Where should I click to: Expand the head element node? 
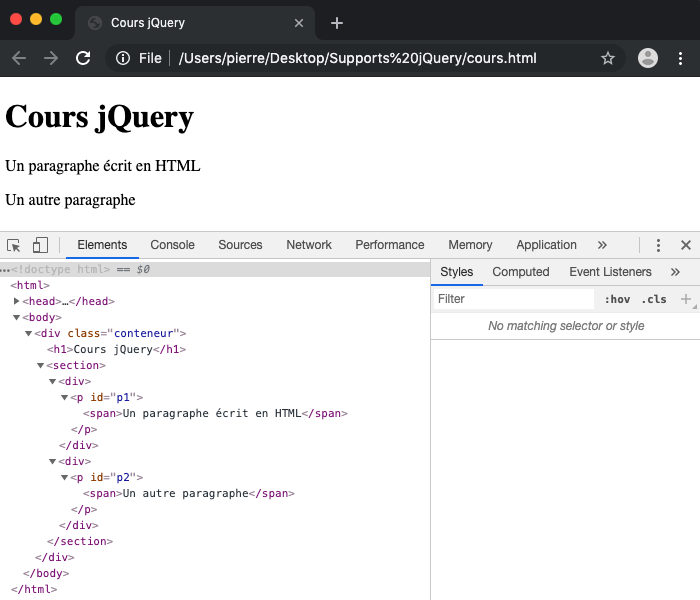pyautogui.click(x=17, y=301)
